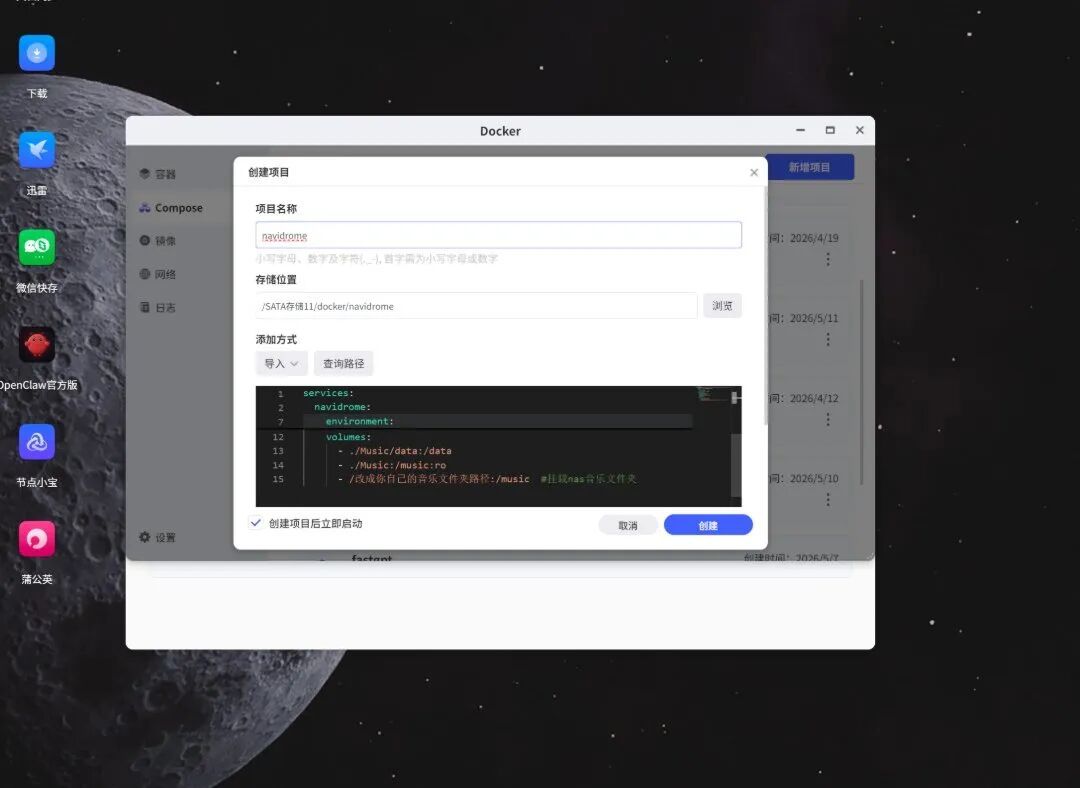Go to 容器 in the Docker sidebar
Viewport: 1080px width, 788px height.
point(158,174)
